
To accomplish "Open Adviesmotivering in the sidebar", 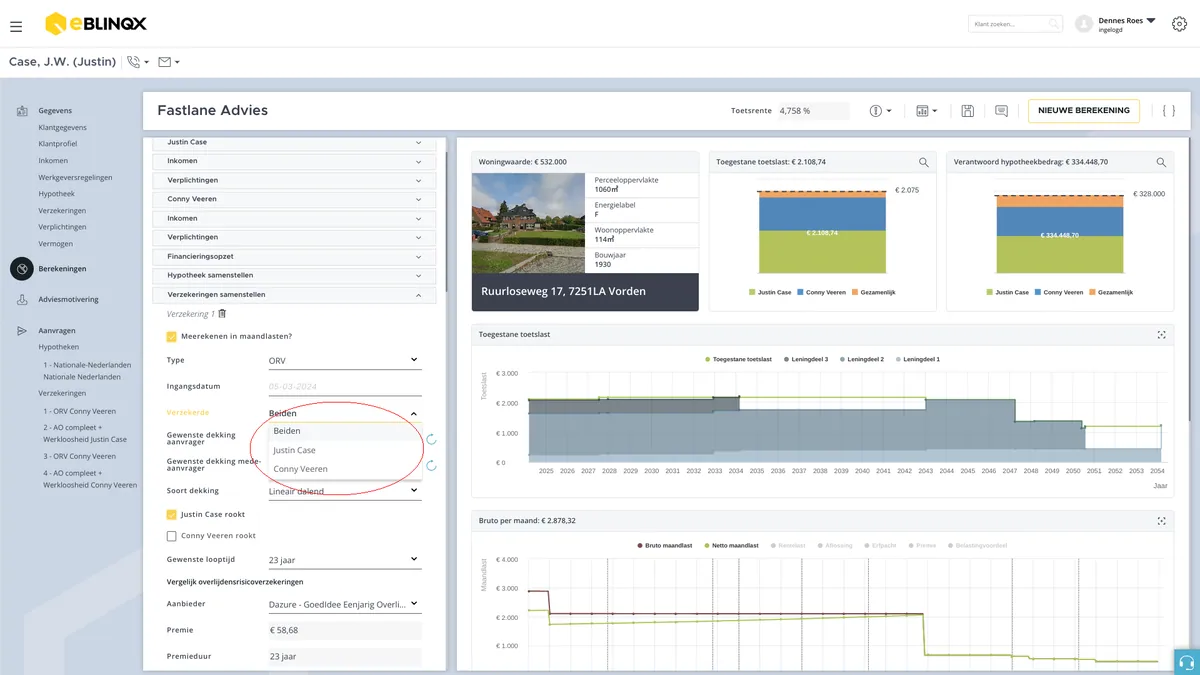I will [x=68, y=300].
